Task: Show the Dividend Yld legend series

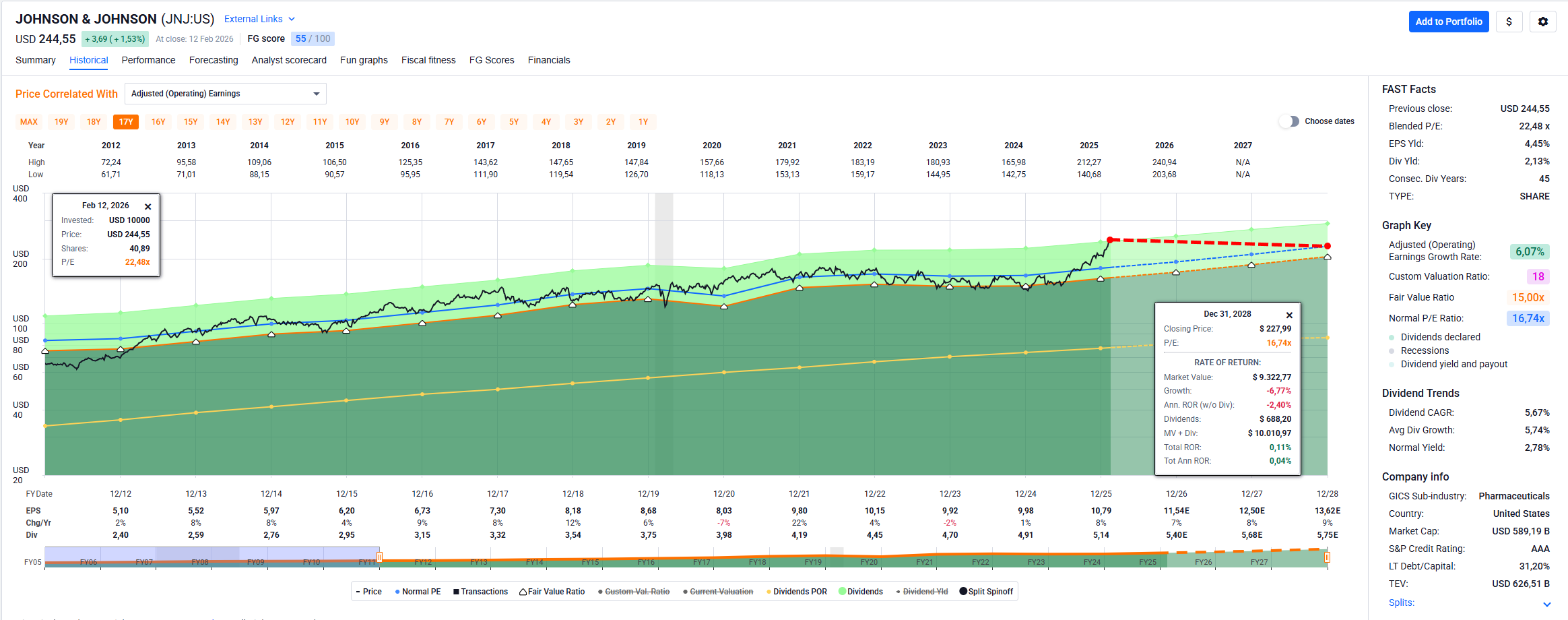Action: (924, 592)
